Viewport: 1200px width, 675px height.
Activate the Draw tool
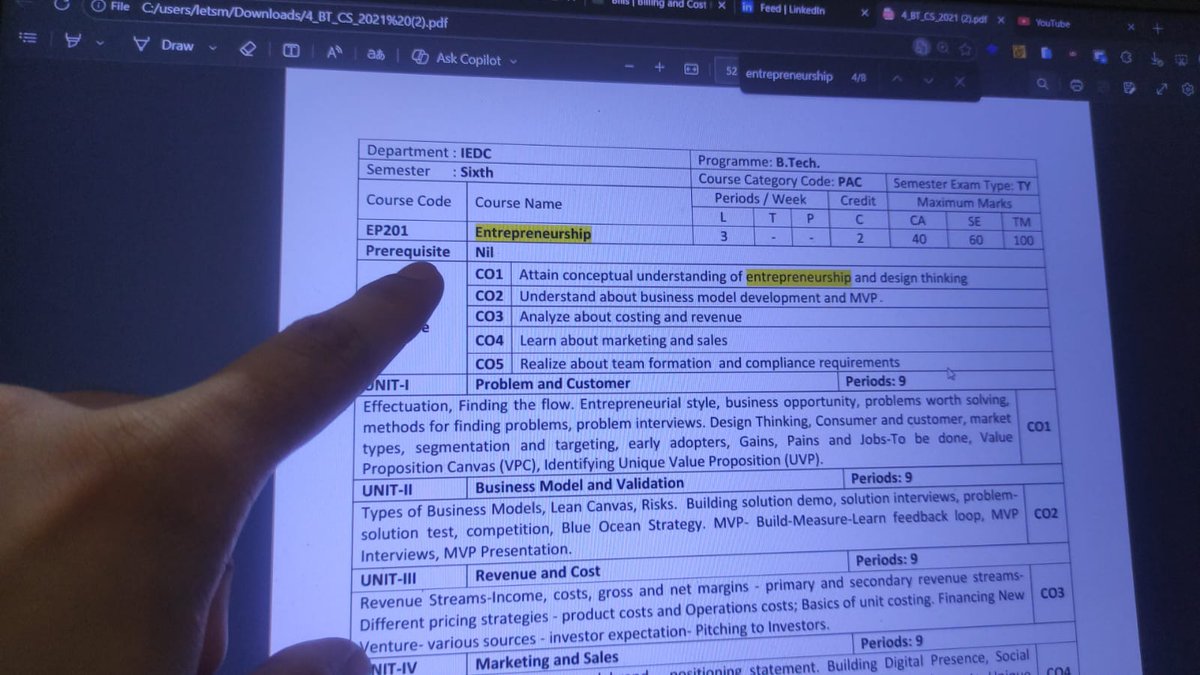pos(163,44)
